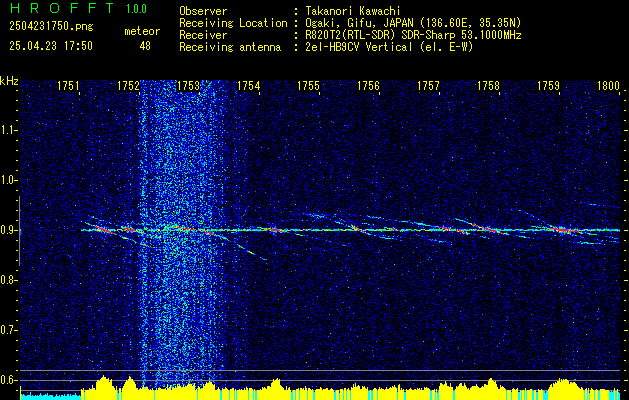The height and width of the screenshot is (400, 629).
Task: Click the HROFFT title text
Action: (x=61, y=8)
